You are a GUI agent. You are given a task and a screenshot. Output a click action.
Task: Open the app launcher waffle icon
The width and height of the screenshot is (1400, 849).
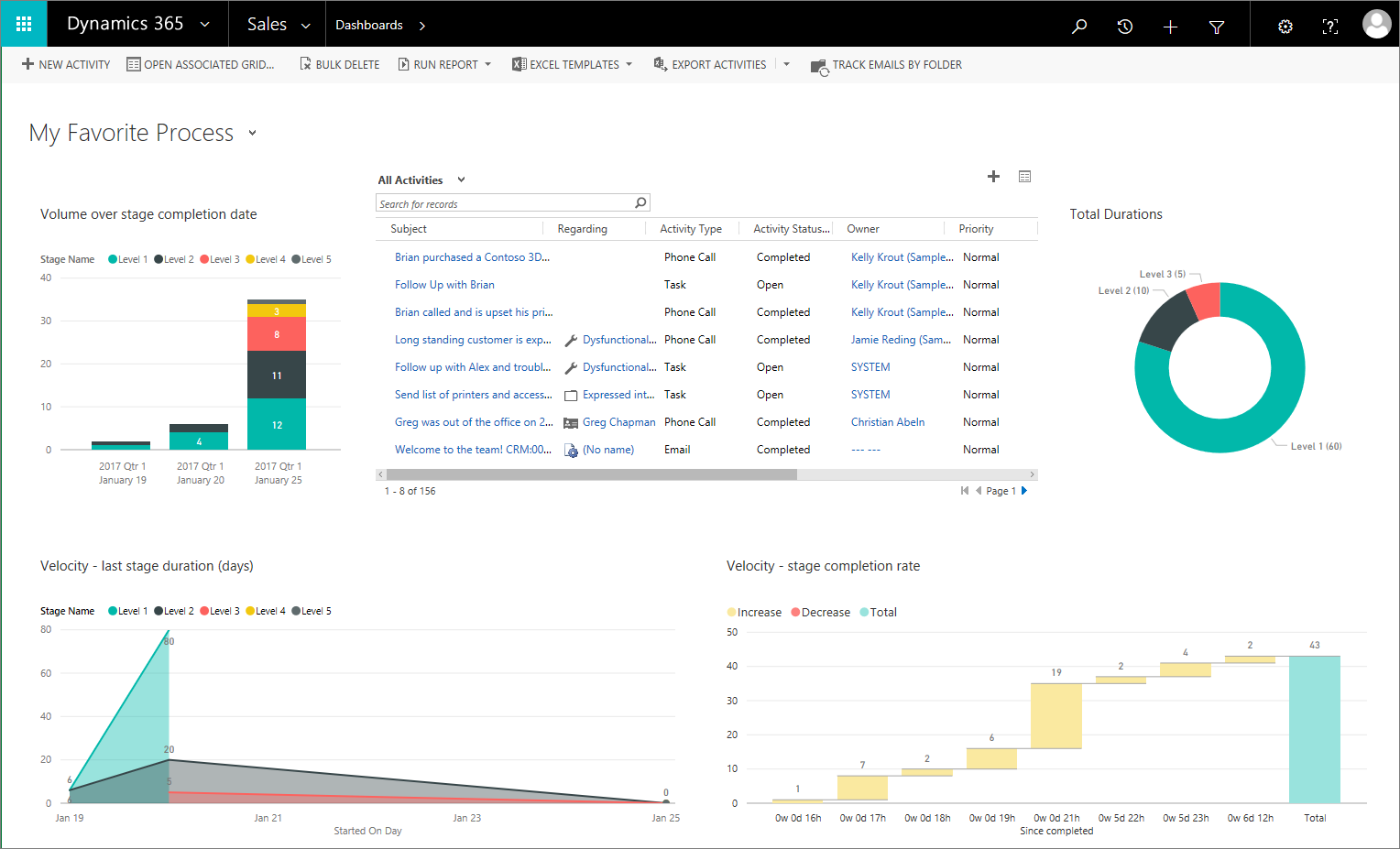coord(24,25)
